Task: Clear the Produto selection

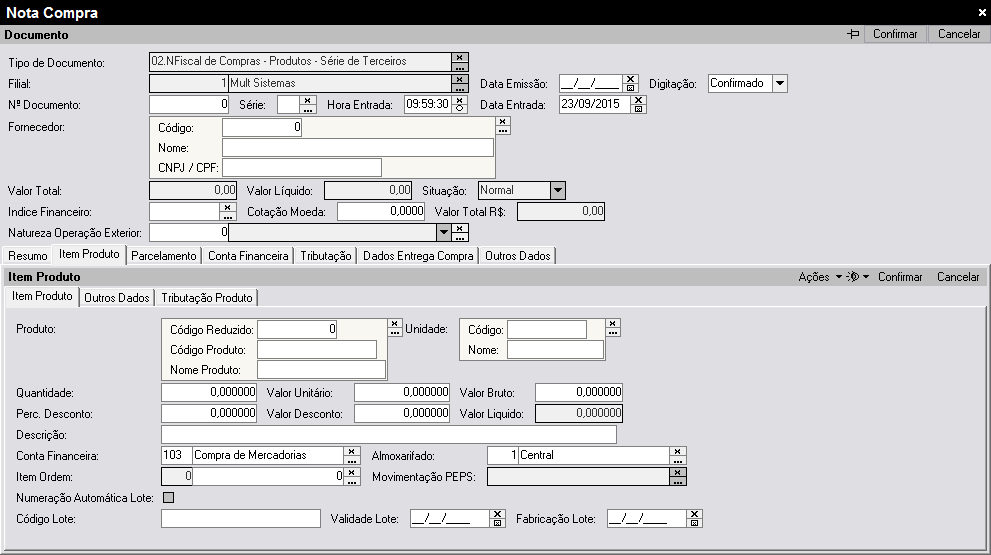Action: click(x=394, y=323)
